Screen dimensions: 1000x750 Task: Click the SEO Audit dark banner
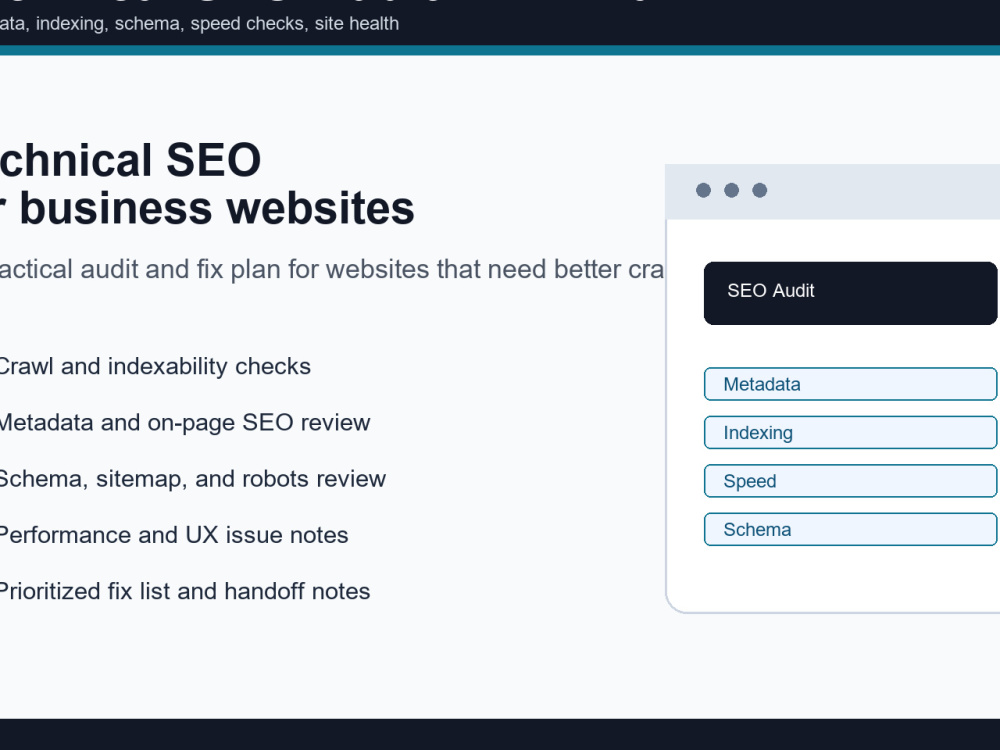(x=851, y=293)
